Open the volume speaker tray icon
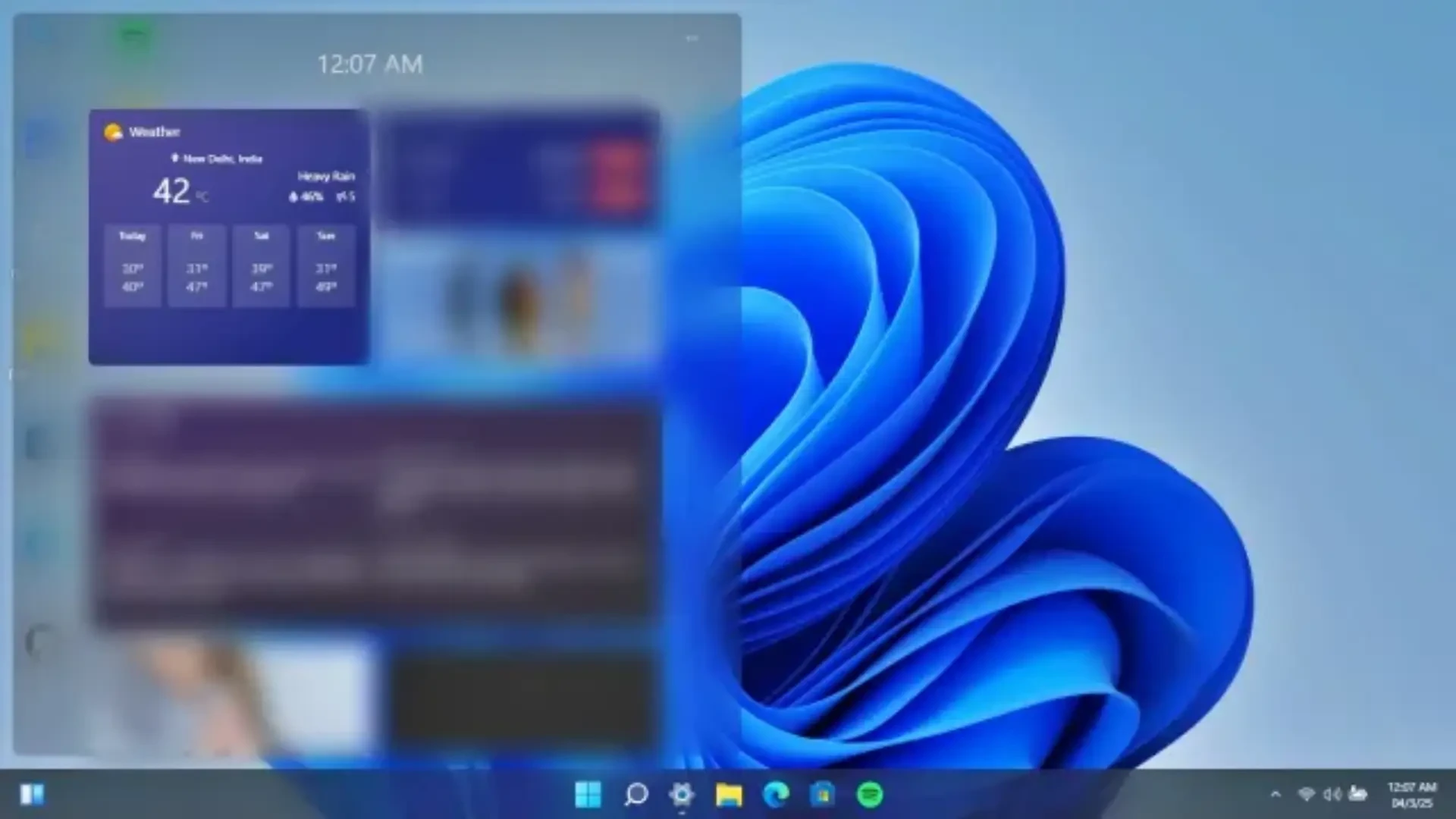The image size is (1456, 819). 1332,794
